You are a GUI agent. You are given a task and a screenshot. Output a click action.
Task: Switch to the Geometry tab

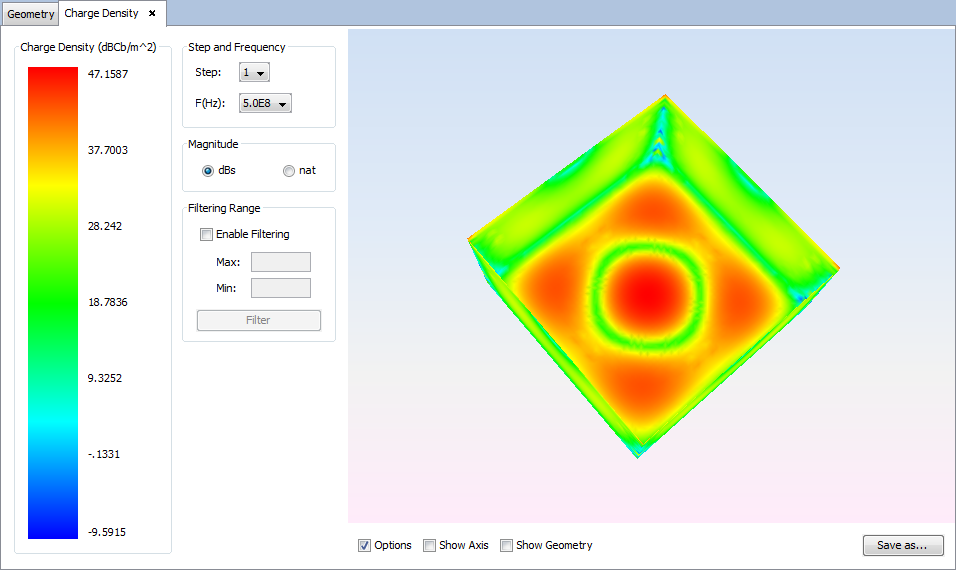(x=30, y=15)
